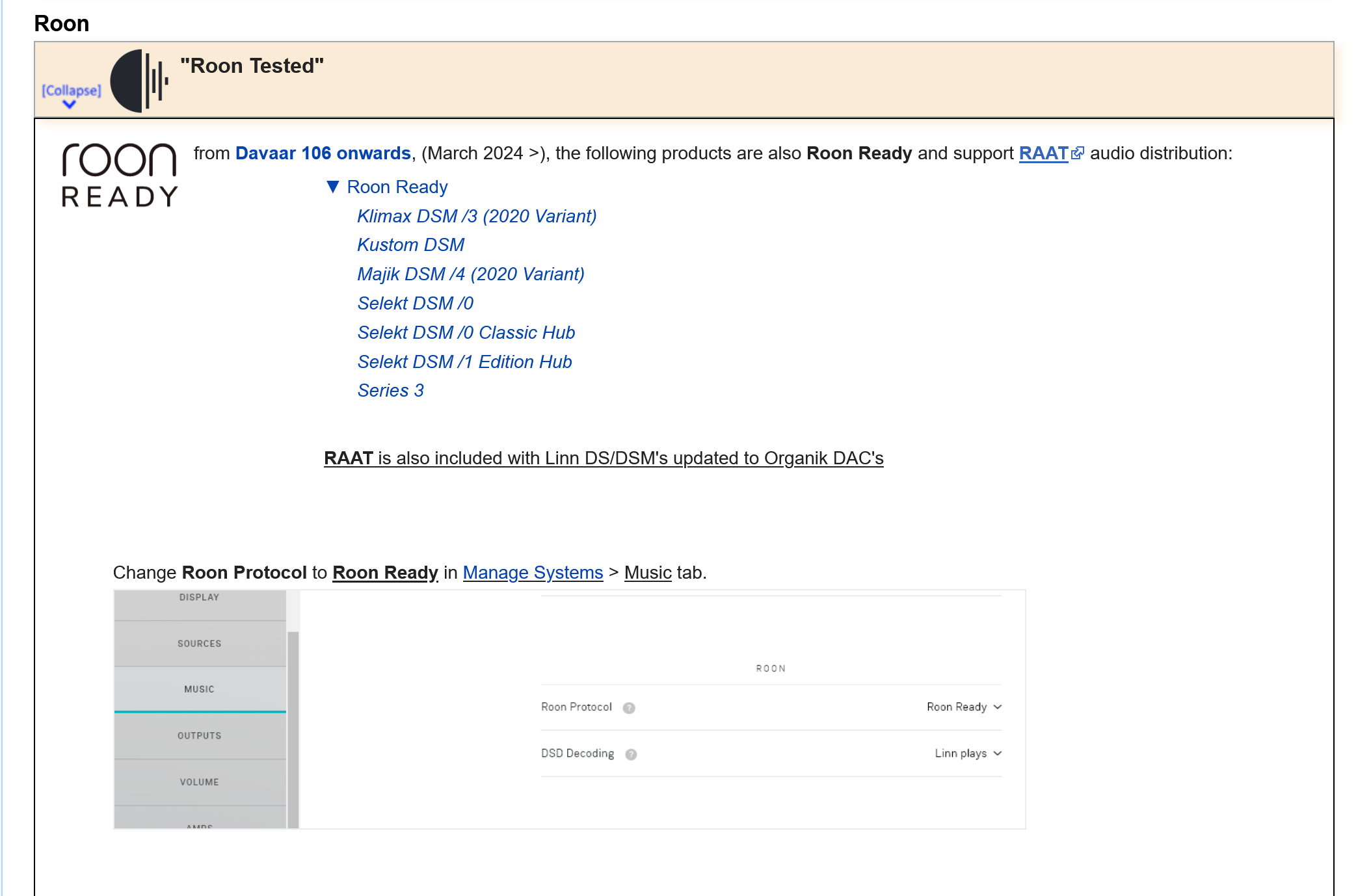Open Selekt DSM /0 Classic Hub link

coord(466,333)
